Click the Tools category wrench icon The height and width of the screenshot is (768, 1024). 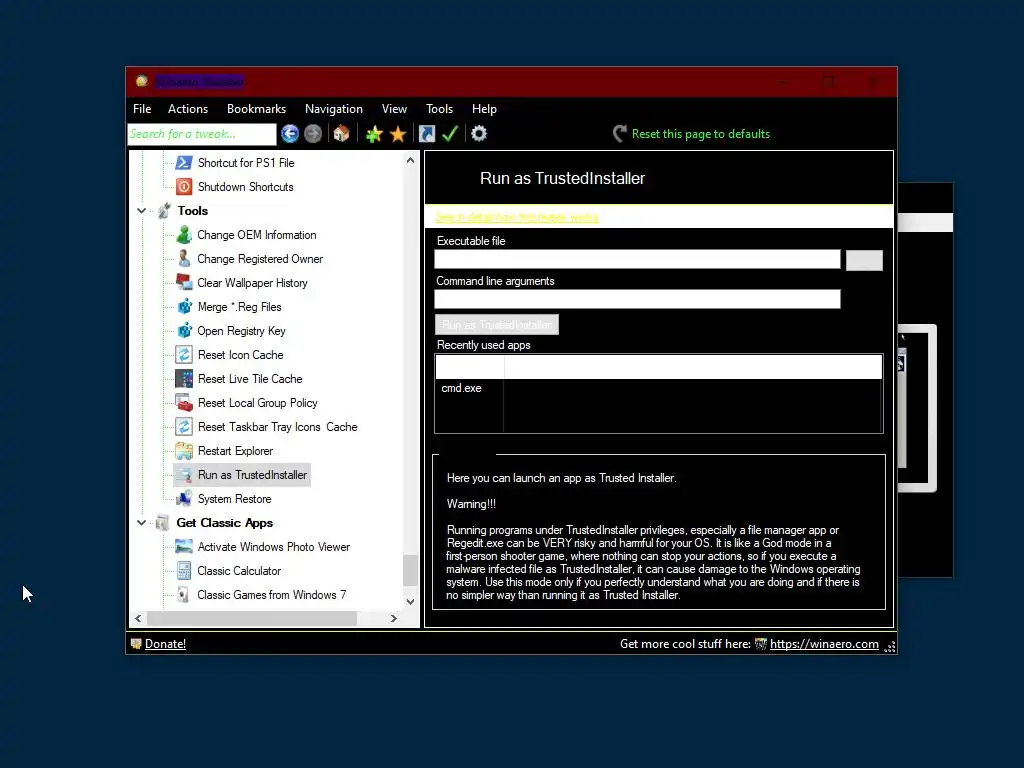pyautogui.click(x=164, y=211)
